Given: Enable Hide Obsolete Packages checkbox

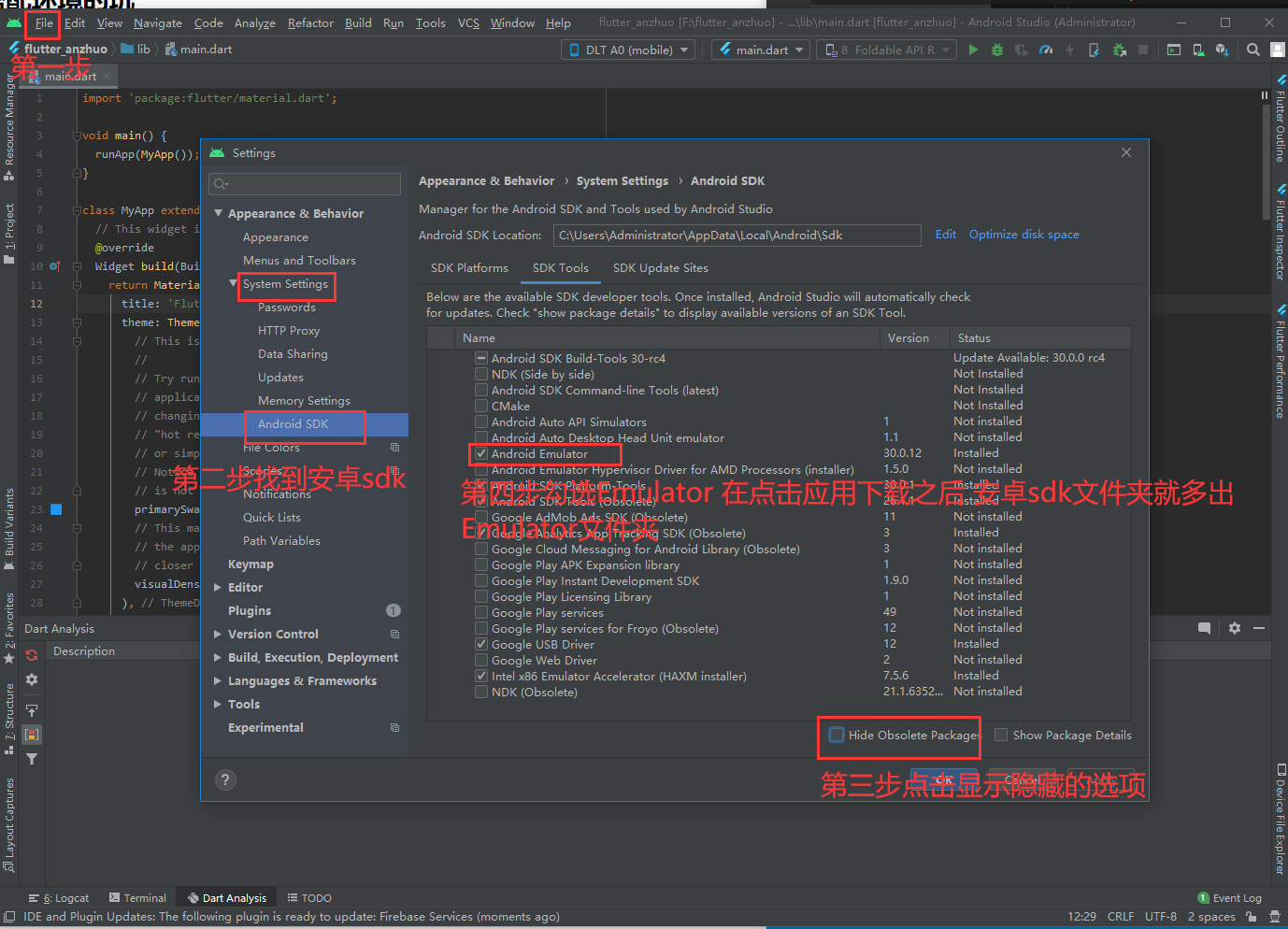Looking at the screenshot, I should point(837,736).
